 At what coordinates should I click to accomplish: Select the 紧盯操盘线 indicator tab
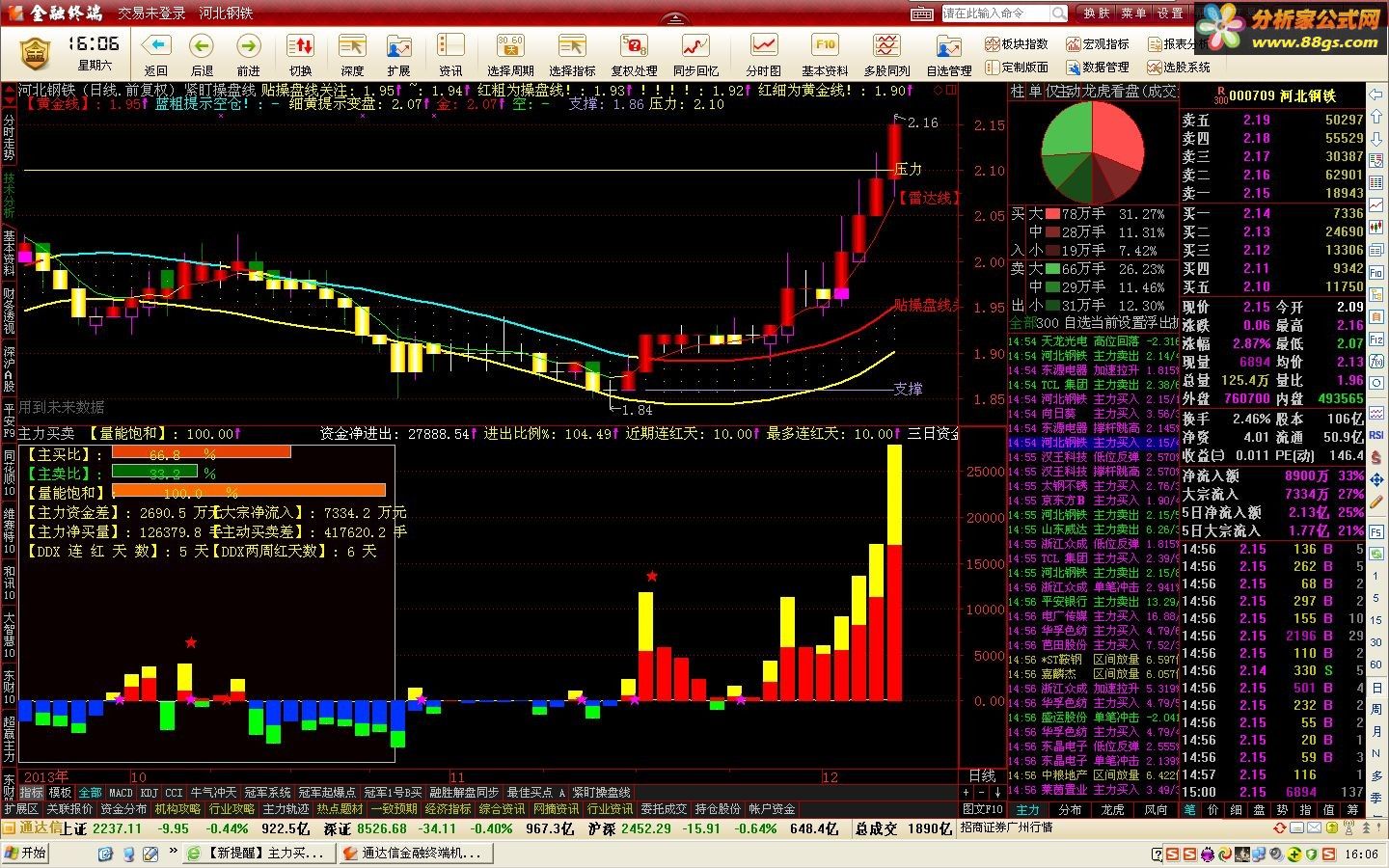pyautogui.click(x=601, y=793)
